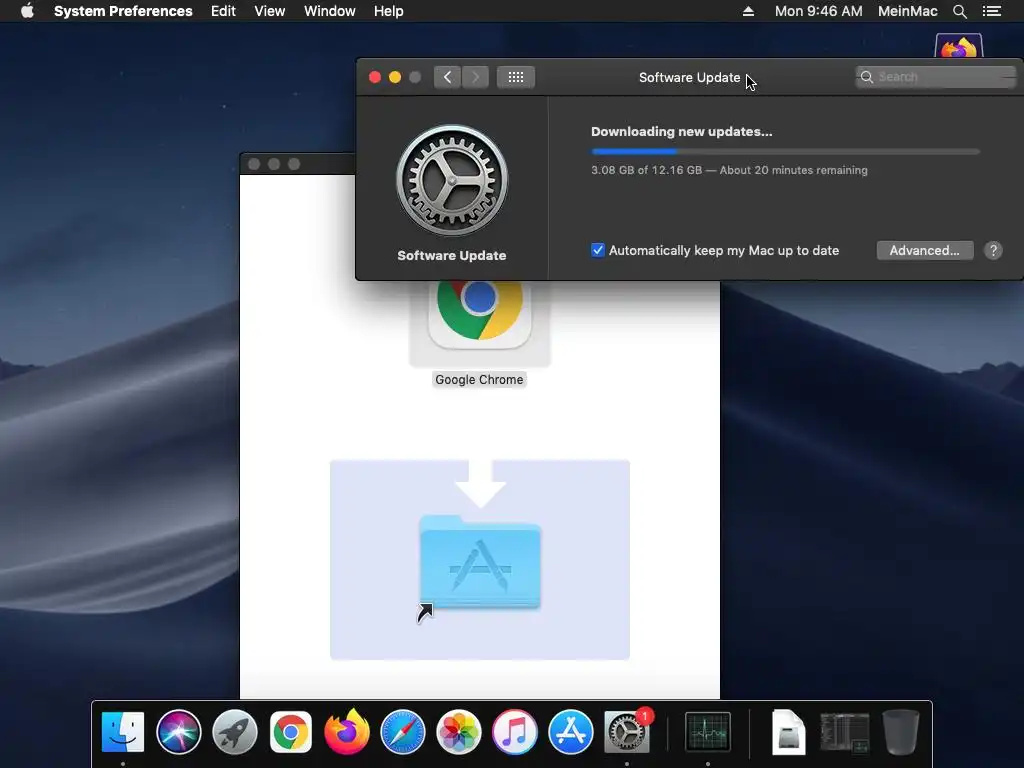
Task: Go forward in System Preferences
Action: coord(475,77)
